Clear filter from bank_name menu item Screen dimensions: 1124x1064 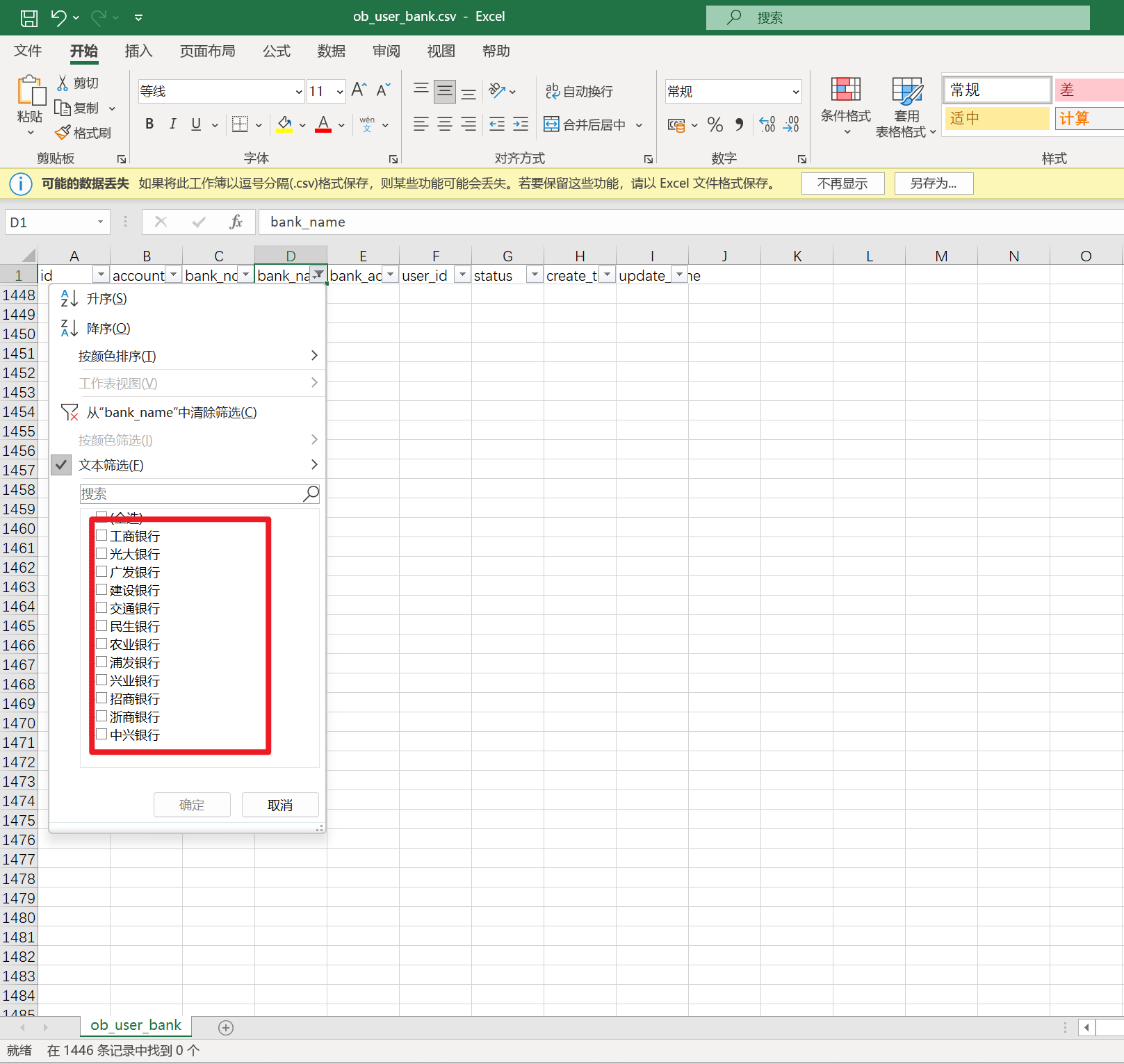point(188,413)
